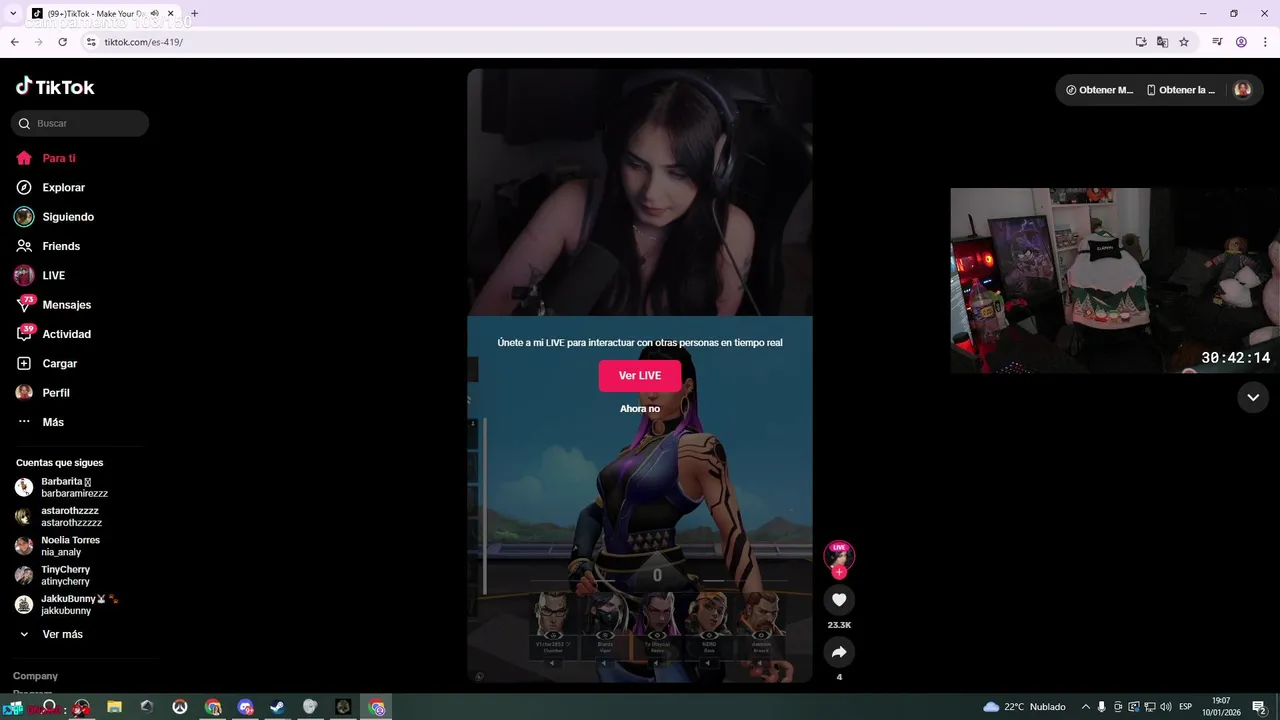The width and height of the screenshot is (1280, 720).
Task: Click the Ver LIVE button
Action: point(640,376)
